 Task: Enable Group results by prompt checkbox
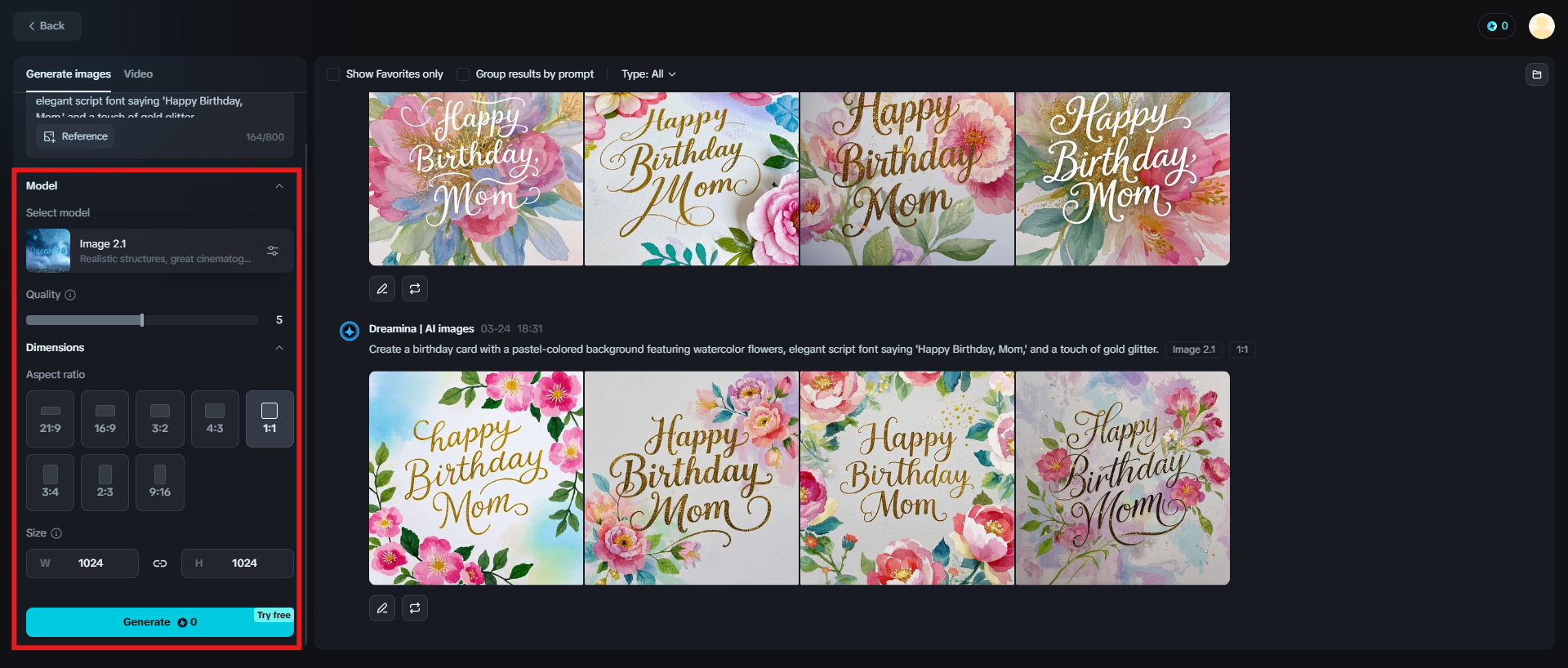(463, 74)
